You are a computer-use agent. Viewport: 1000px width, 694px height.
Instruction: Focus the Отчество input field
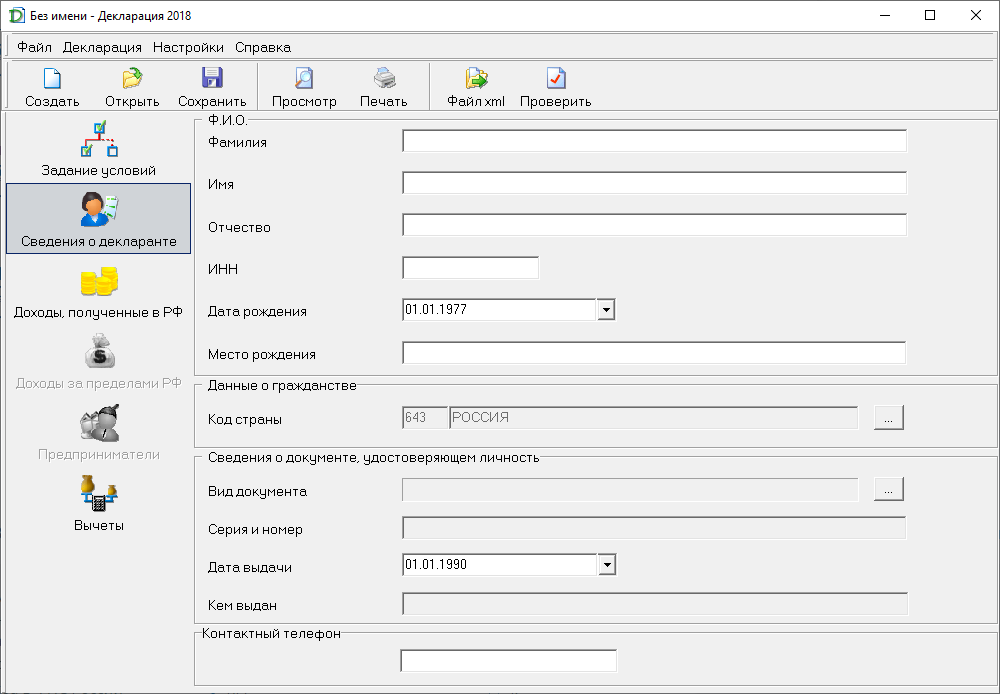click(654, 225)
